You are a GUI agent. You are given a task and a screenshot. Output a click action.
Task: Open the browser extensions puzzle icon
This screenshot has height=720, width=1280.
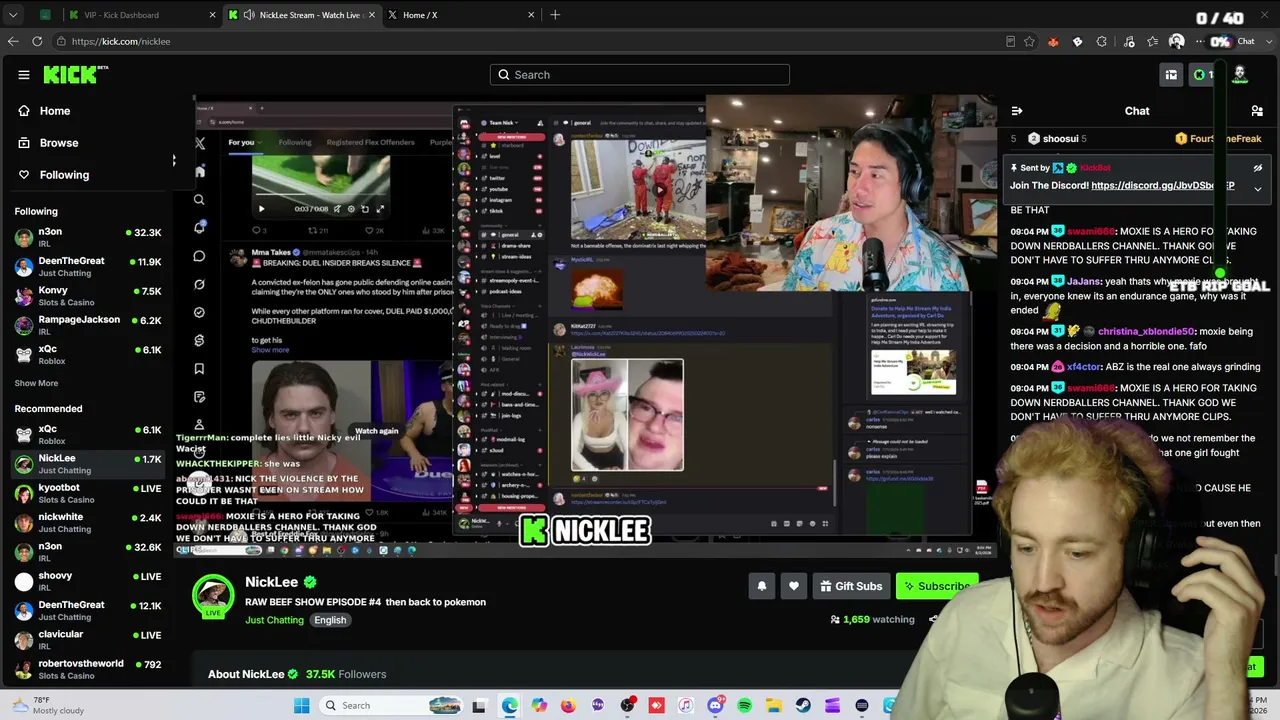[1102, 41]
